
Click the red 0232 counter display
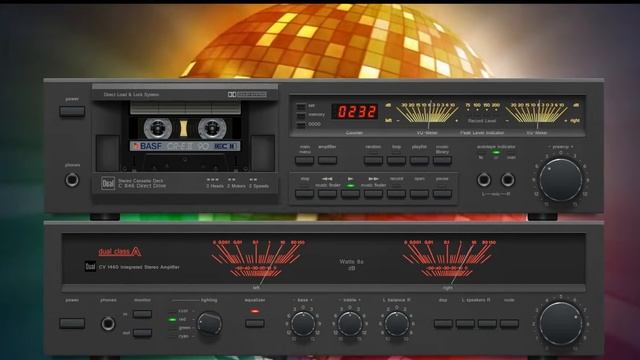pyautogui.click(x=355, y=111)
